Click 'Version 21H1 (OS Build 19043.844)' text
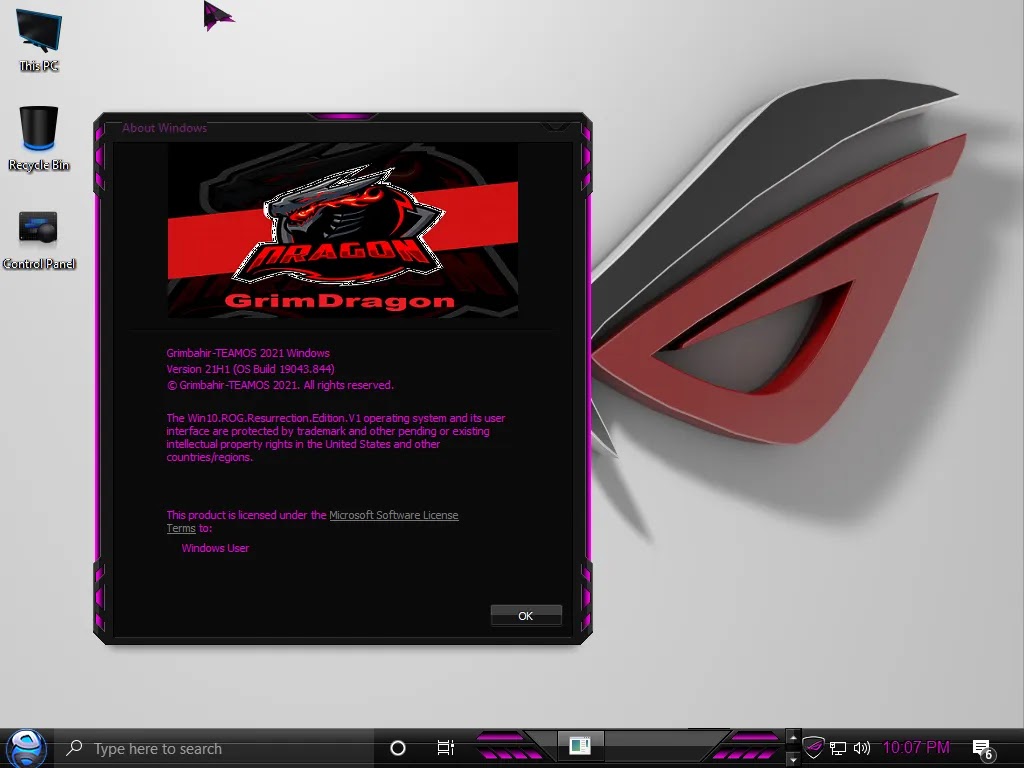Image resolution: width=1024 pixels, height=768 pixels. pos(250,369)
